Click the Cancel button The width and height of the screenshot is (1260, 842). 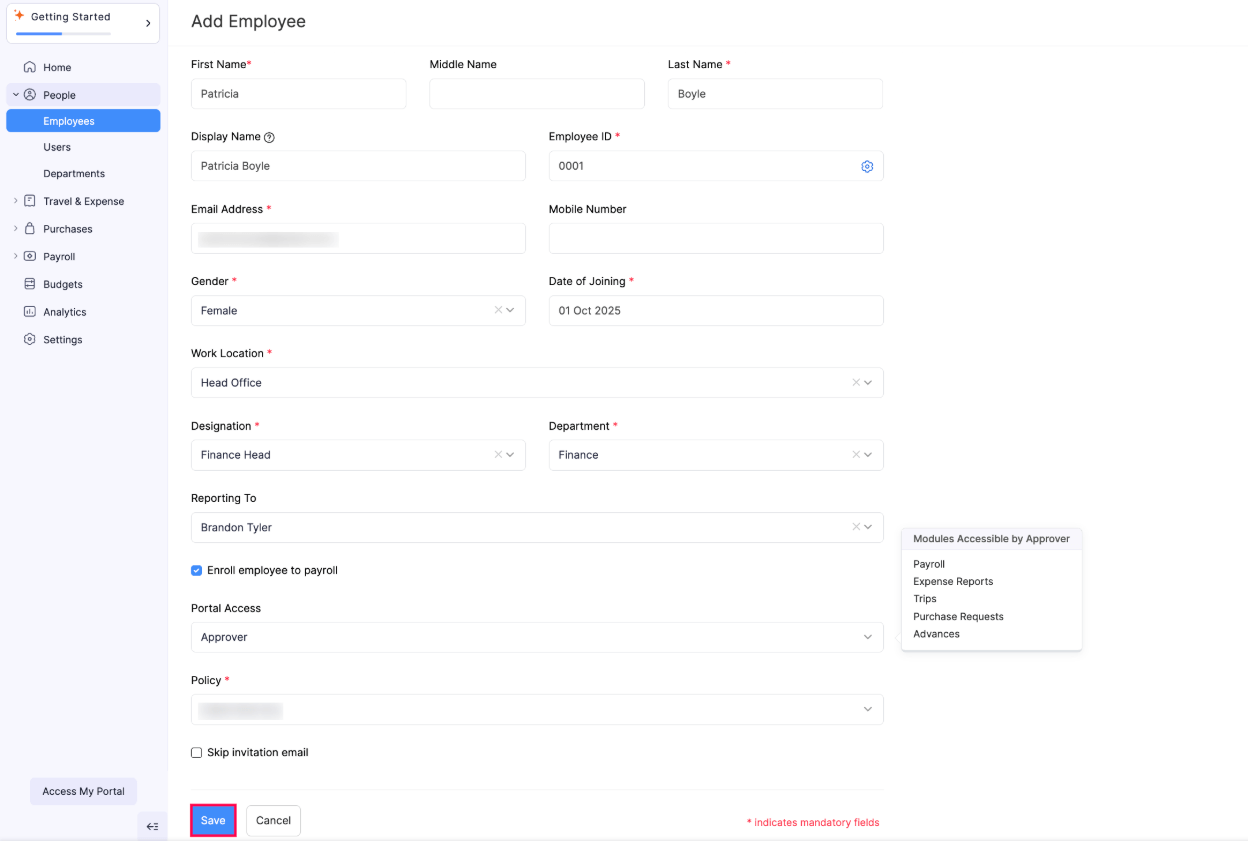(273, 821)
